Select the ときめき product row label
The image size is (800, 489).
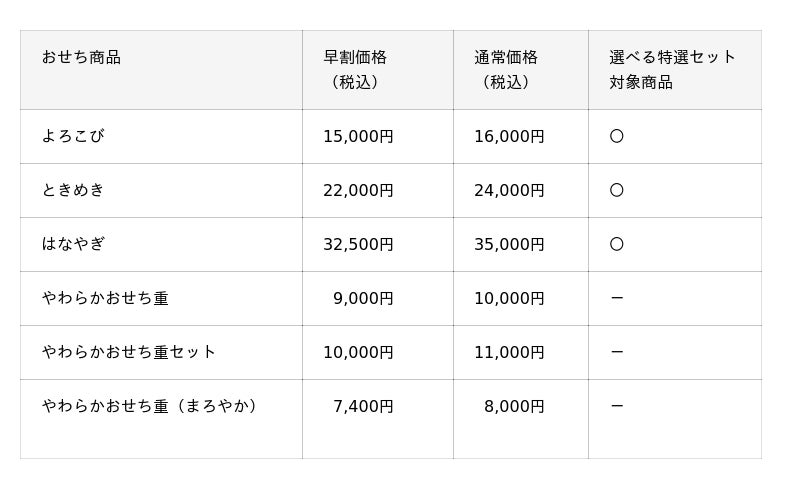coord(73,190)
